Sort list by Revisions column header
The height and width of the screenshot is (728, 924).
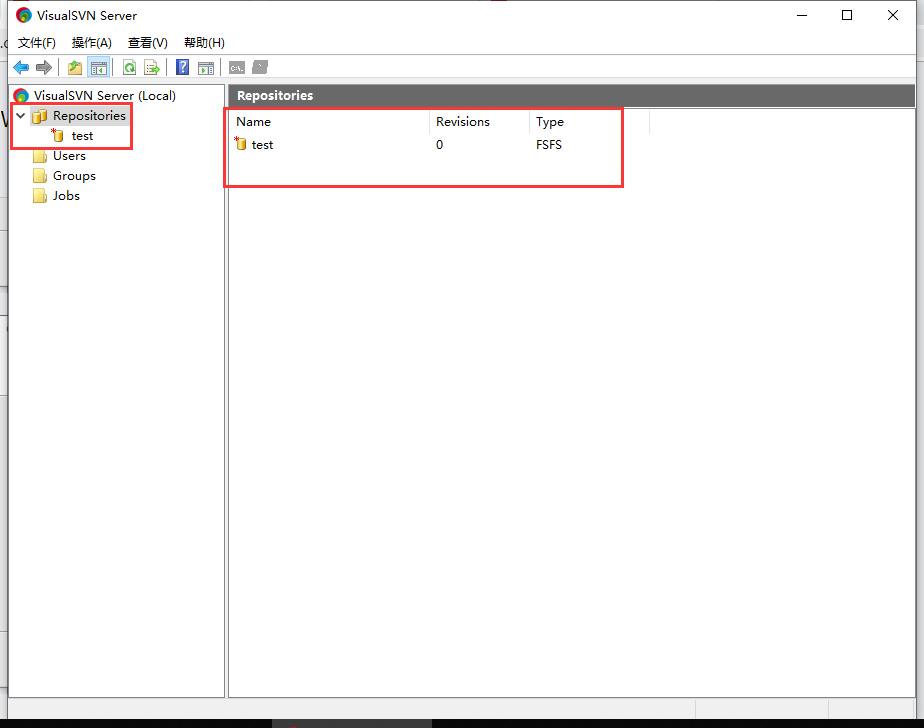point(479,122)
